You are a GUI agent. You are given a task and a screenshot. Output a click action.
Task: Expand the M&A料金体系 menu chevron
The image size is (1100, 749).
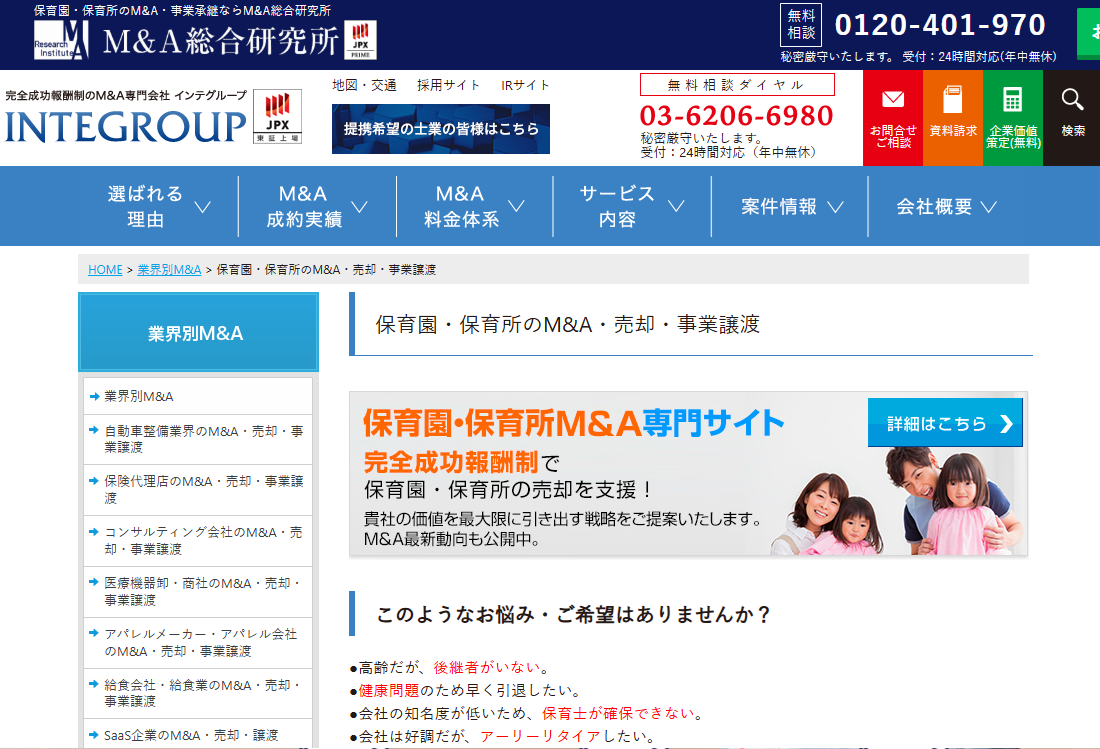pyautogui.click(x=516, y=205)
